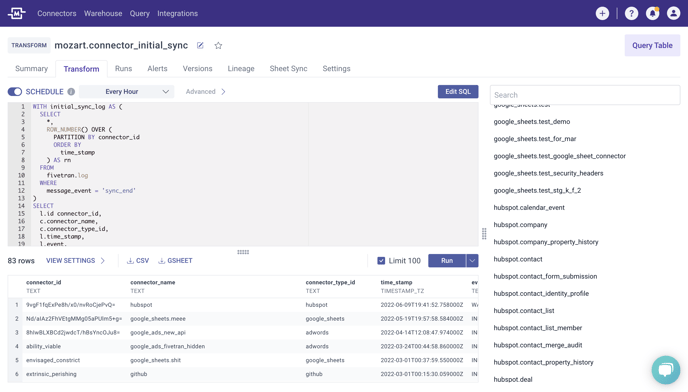This screenshot has height=392, width=688.
Task: Run the query with Run button
Action: tap(447, 260)
